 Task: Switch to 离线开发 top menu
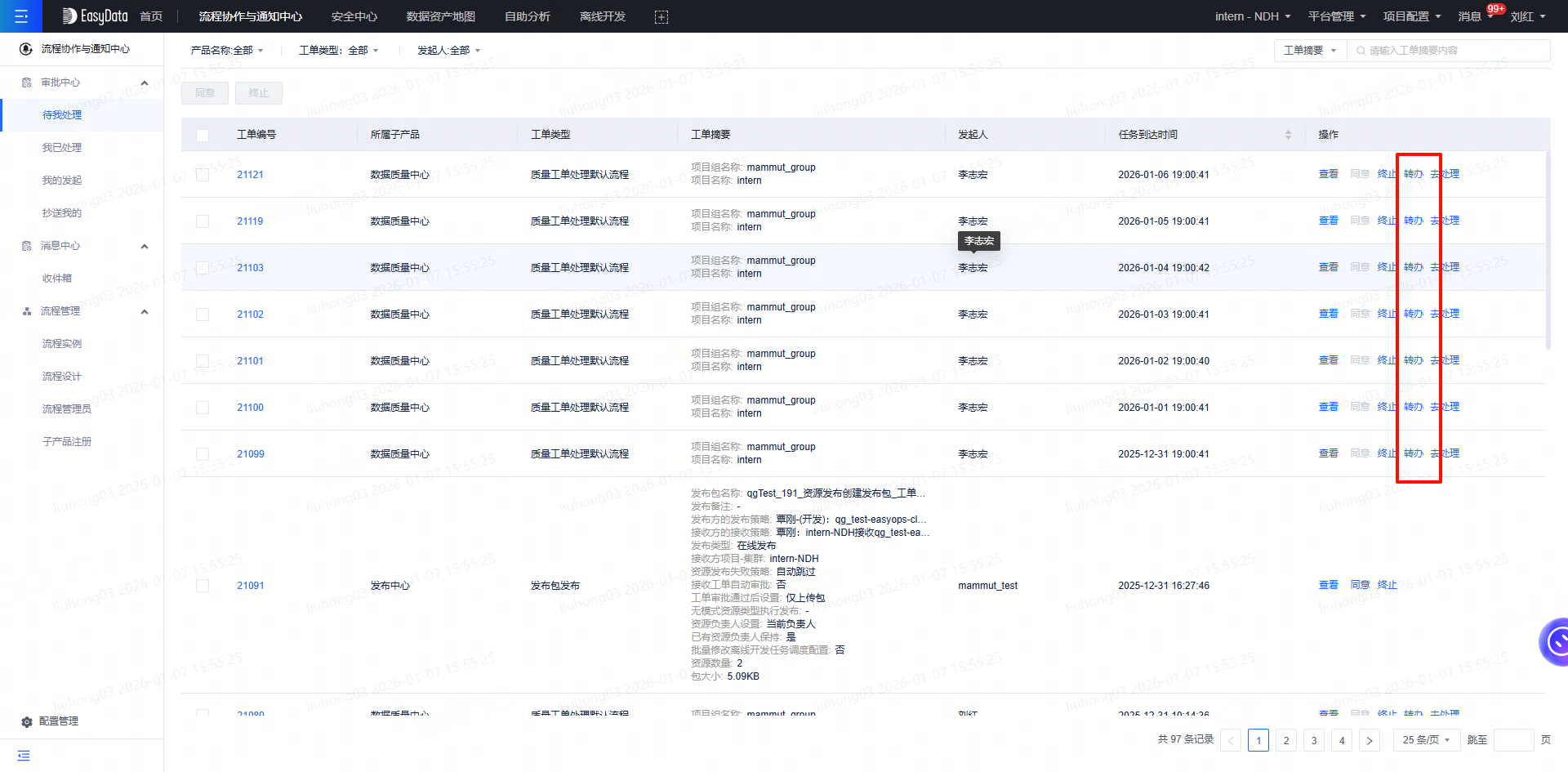(603, 16)
